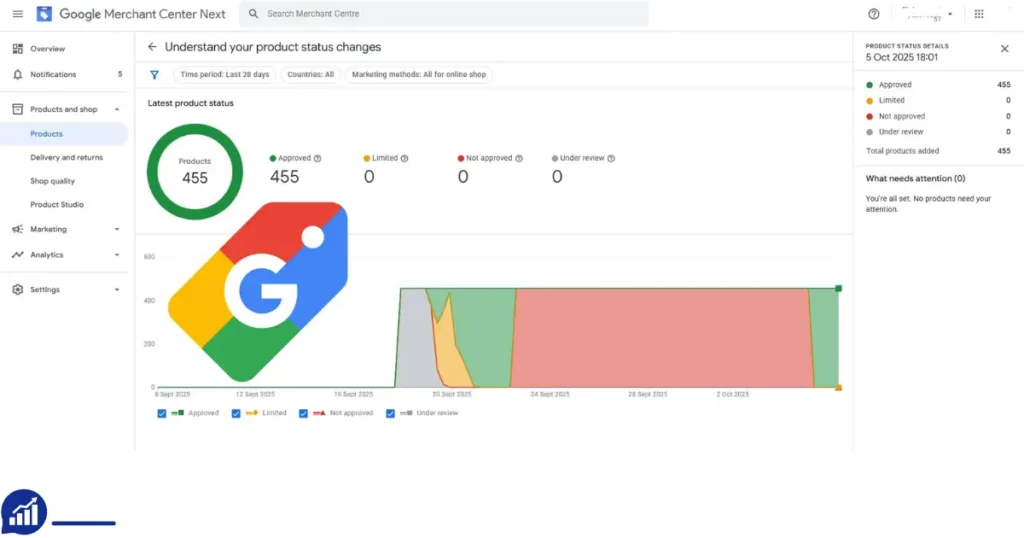Click Approved row in status details panel

pyautogui.click(x=938, y=85)
